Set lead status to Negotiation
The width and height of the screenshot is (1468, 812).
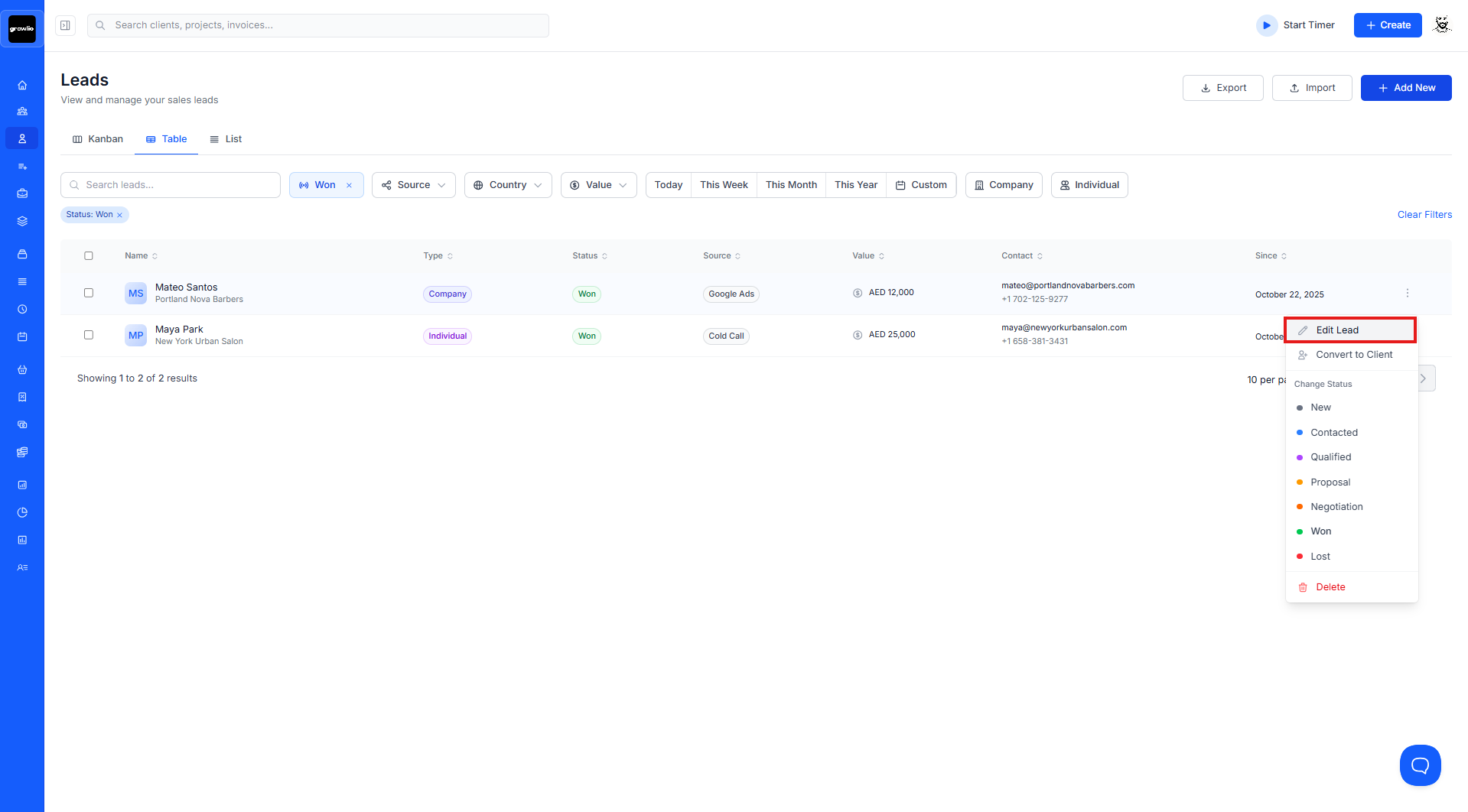[x=1351, y=507]
